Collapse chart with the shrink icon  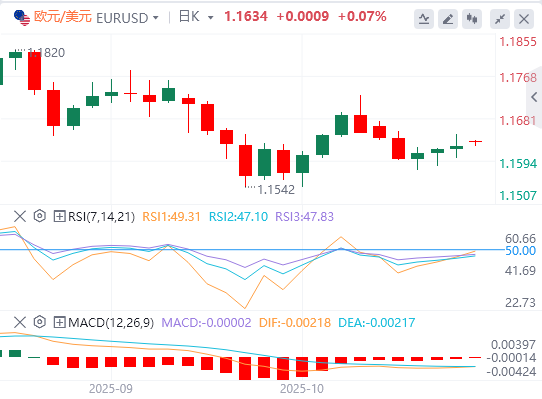(500, 19)
